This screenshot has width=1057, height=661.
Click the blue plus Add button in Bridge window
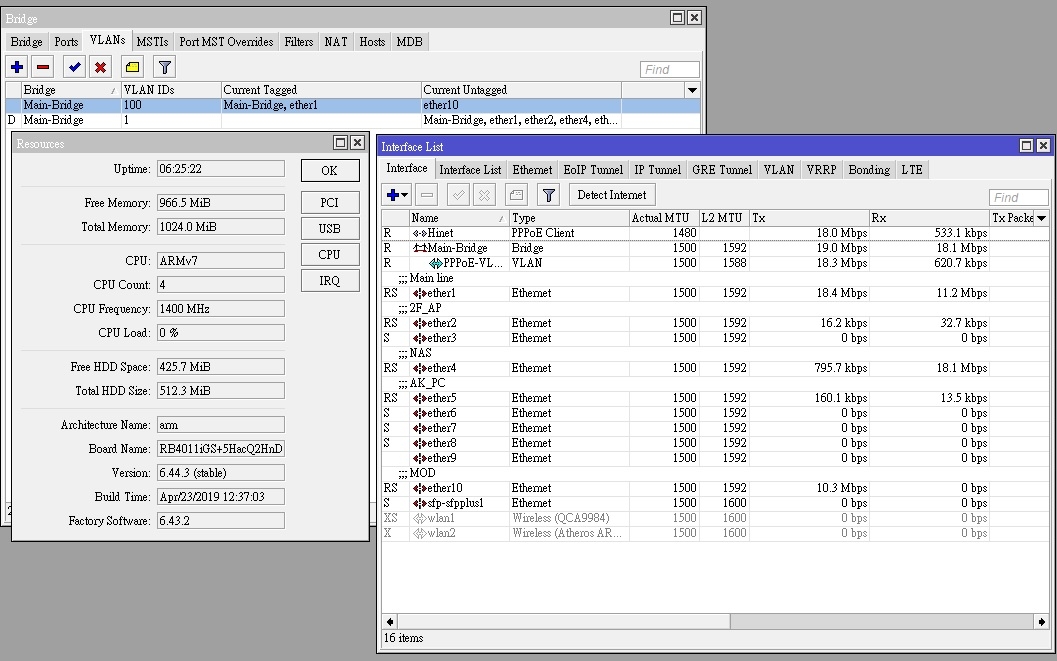[17, 67]
